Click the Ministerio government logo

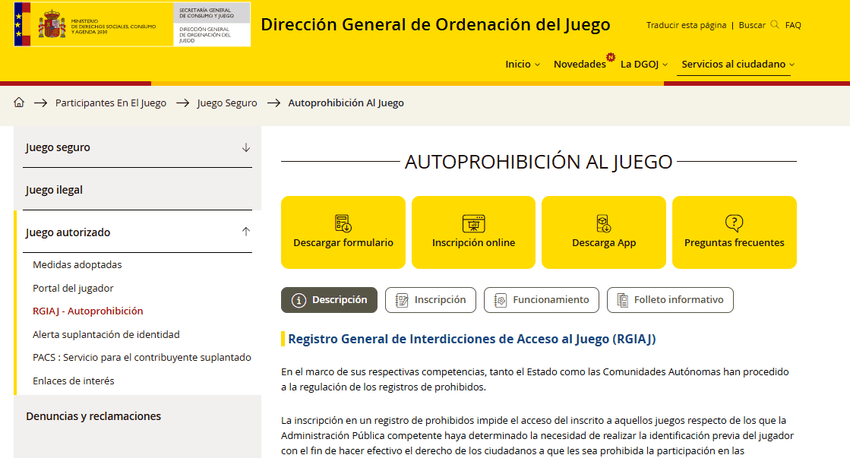90,26
